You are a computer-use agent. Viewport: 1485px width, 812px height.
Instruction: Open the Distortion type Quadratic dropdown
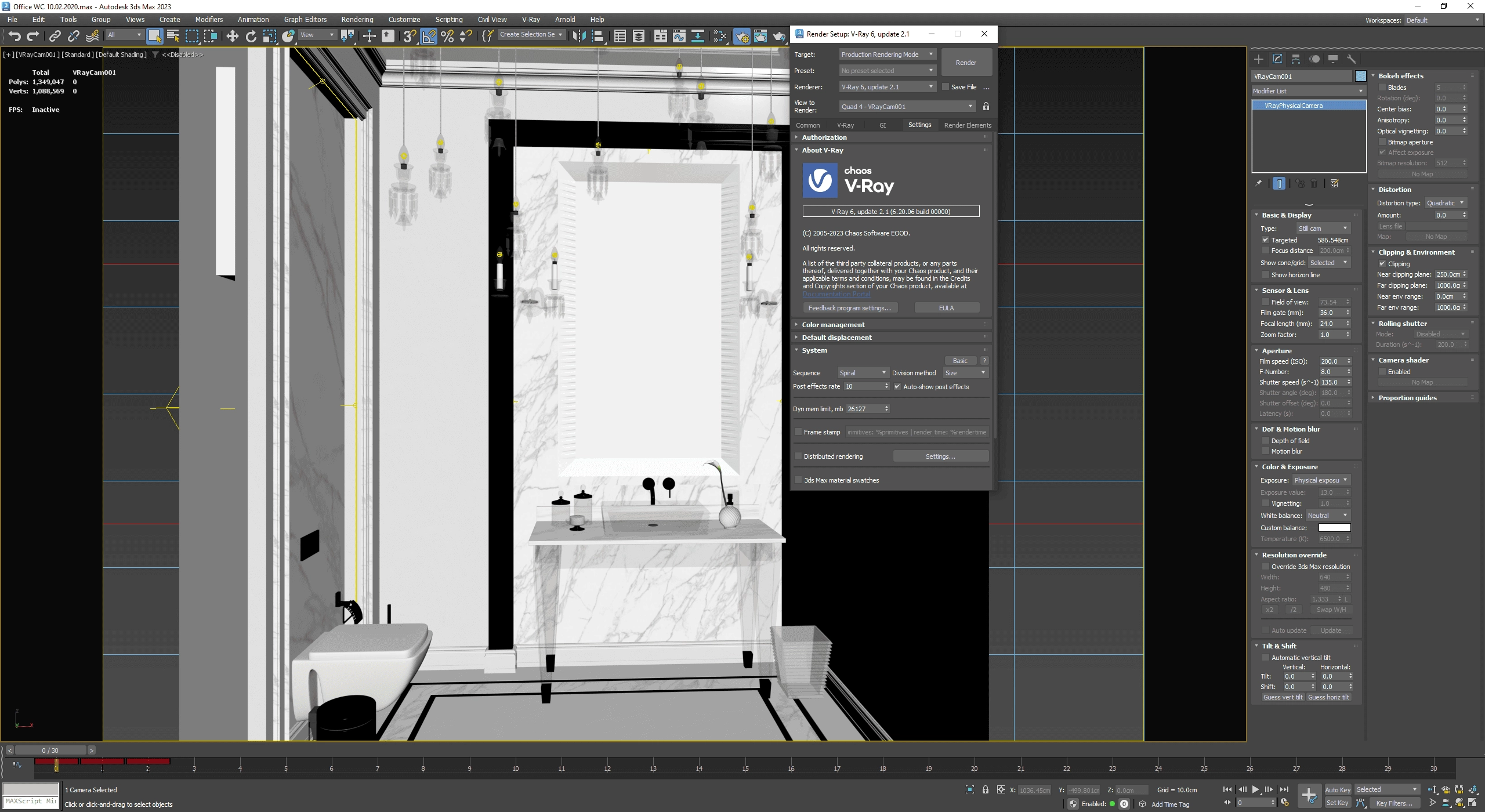tap(1446, 203)
